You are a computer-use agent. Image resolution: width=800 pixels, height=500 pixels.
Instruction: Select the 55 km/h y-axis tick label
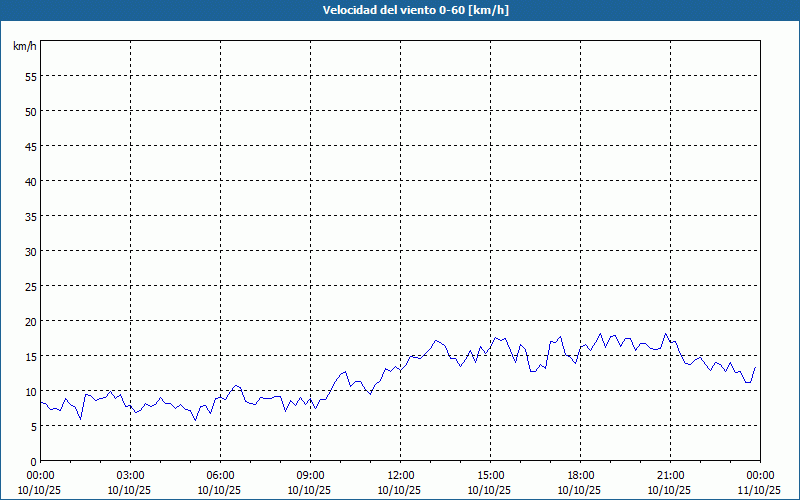coord(30,76)
